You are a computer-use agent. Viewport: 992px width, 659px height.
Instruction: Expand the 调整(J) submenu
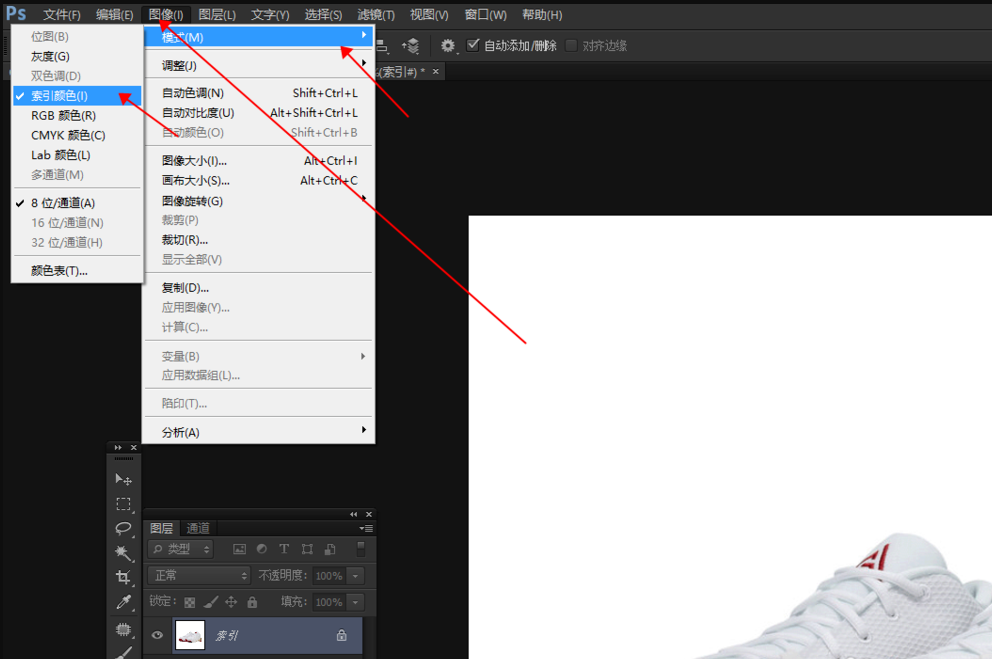tap(259, 65)
